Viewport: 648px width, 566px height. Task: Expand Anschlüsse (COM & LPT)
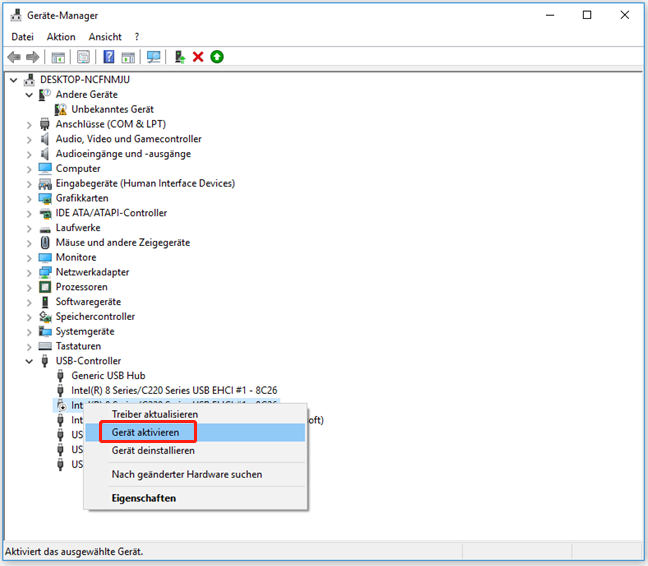[29, 125]
